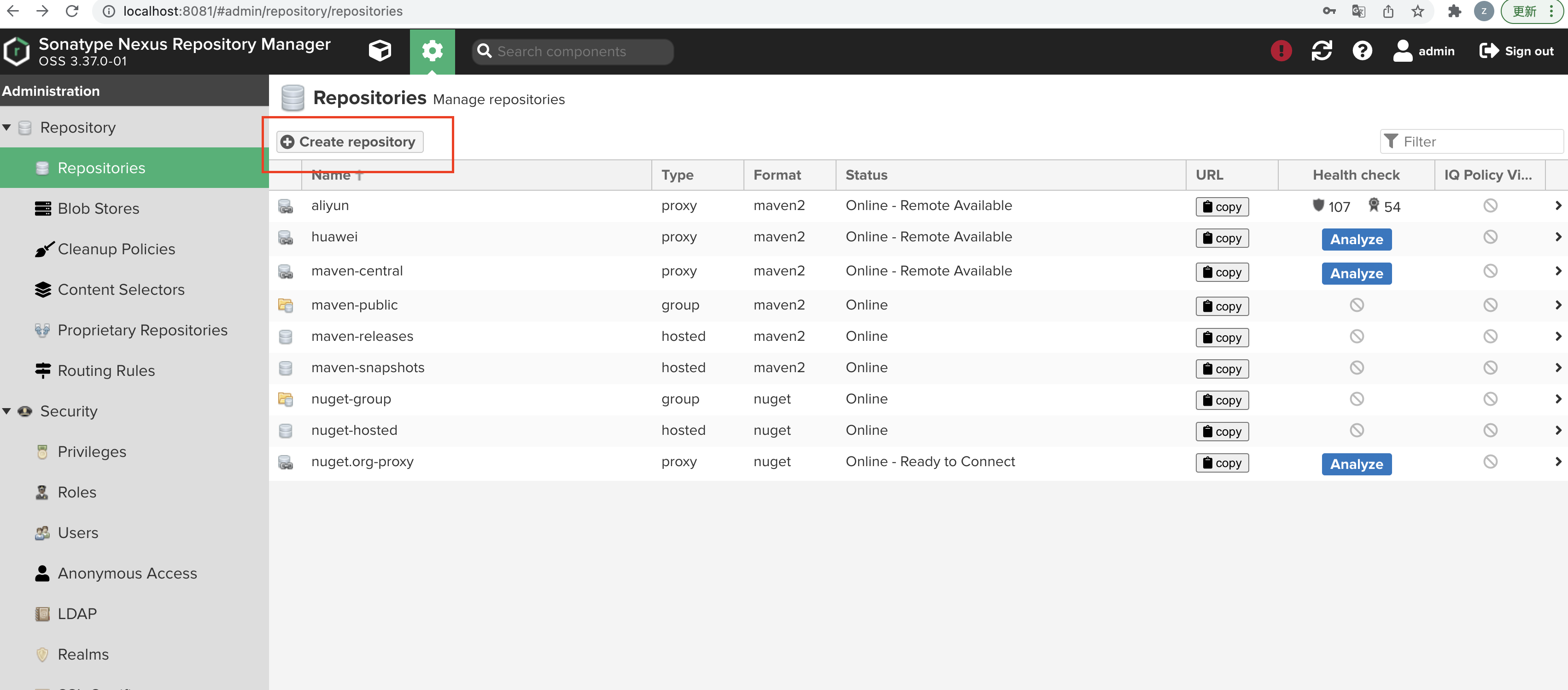Open LDAP in the sidebar
This screenshot has height=690, width=1568.
134,614
